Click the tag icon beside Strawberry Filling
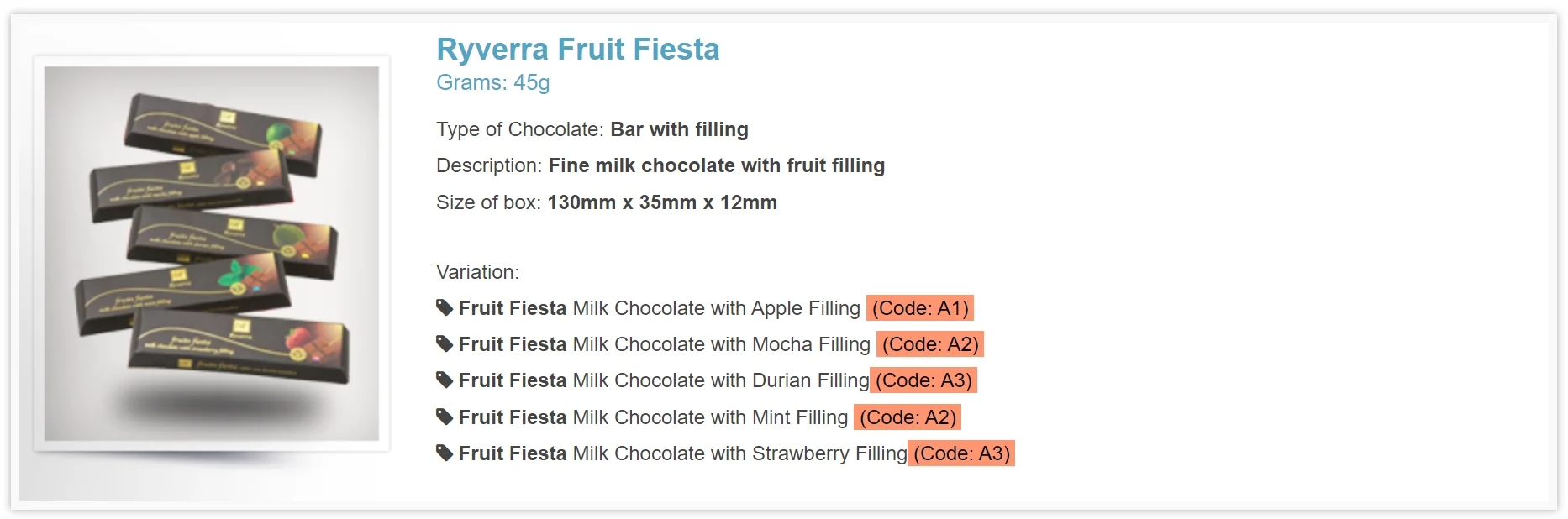Screen dimensions: 1568x519 point(445,453)
